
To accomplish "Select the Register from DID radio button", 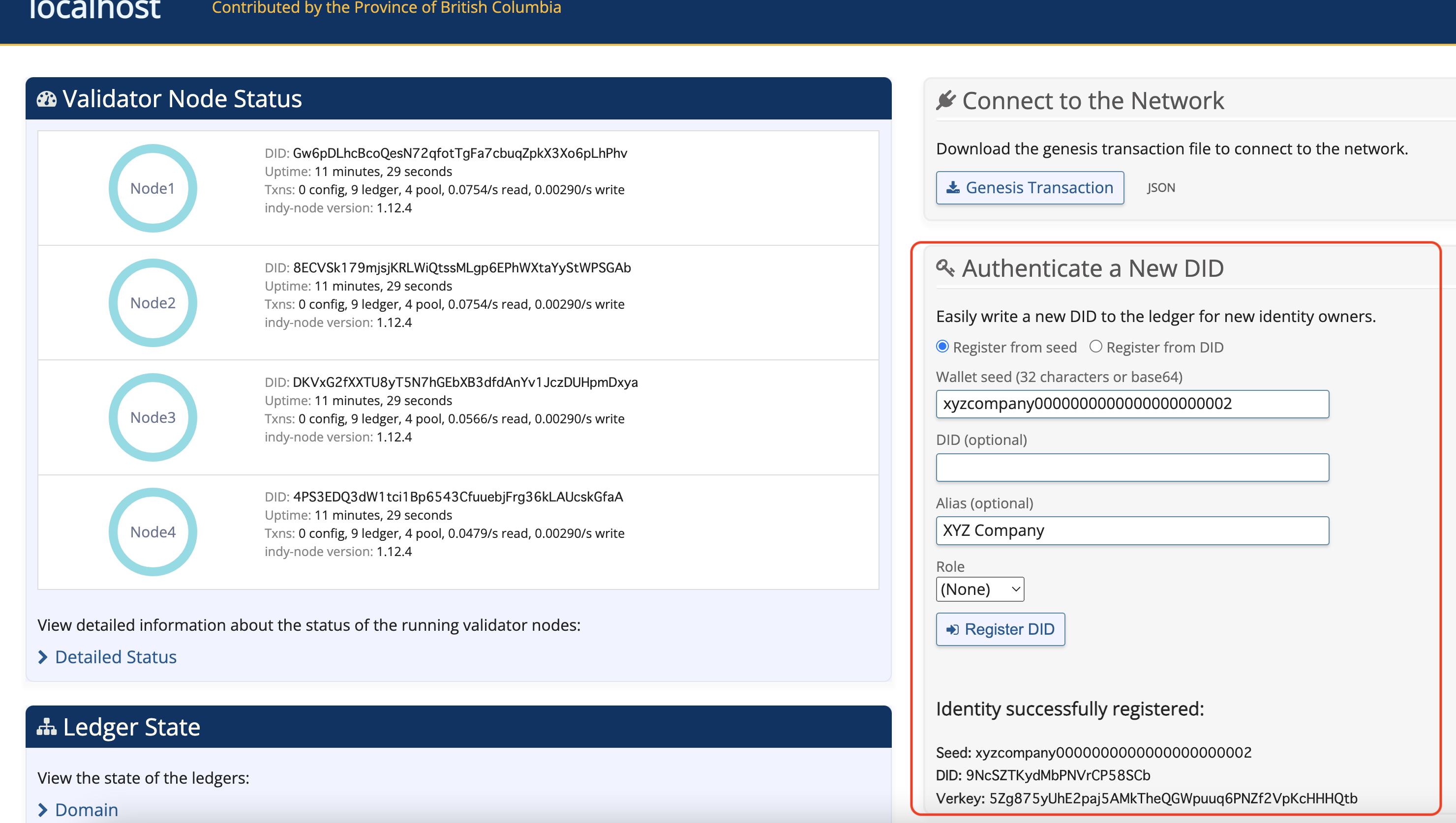I will (x=1096, y=347).
